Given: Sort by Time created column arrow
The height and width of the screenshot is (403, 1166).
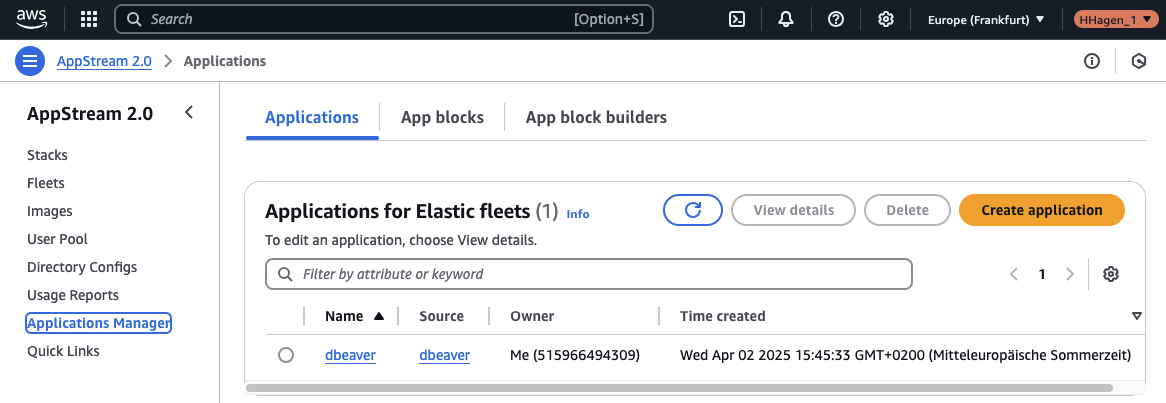Looking at the screenshot, I should coord(1136,316).
